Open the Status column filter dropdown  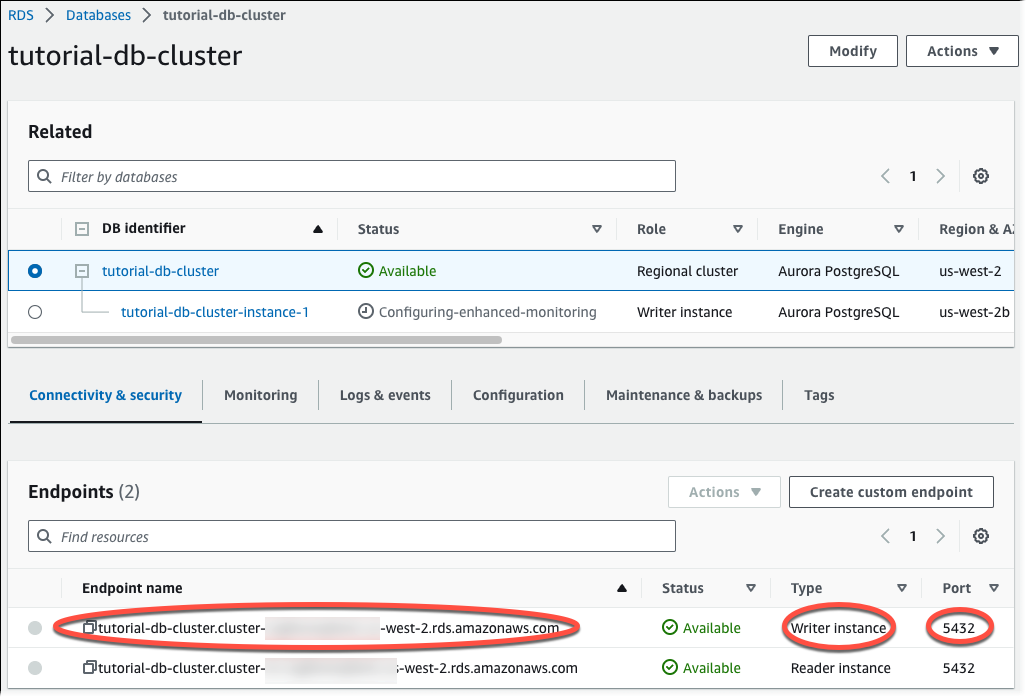click(597, 229)
